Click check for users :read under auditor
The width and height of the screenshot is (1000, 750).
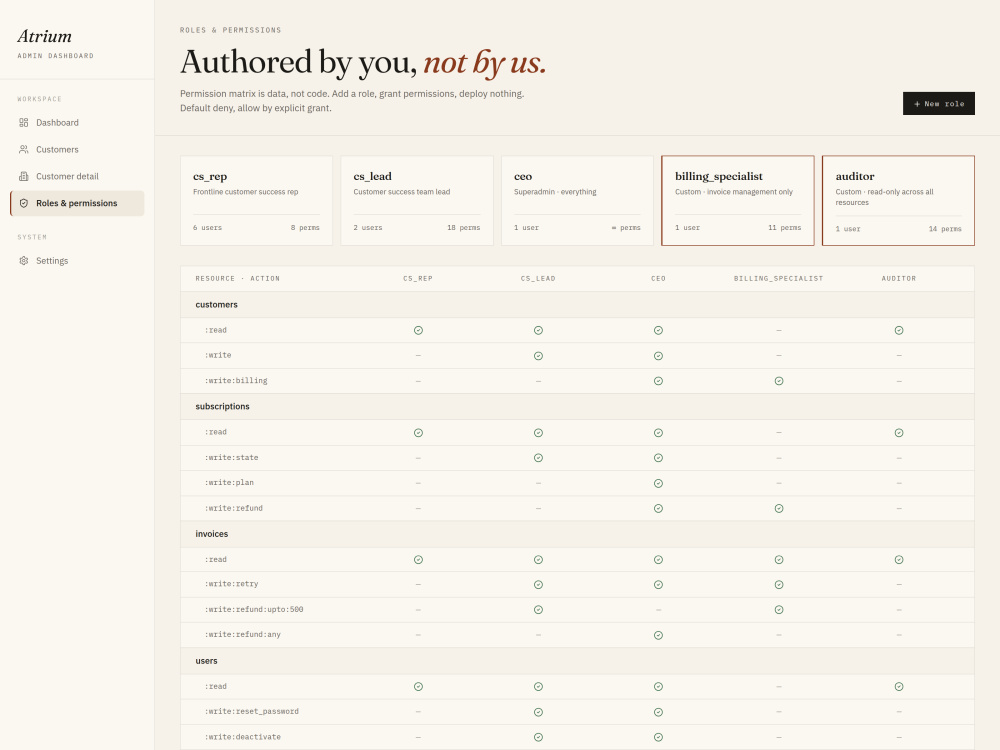click(899, 687)
